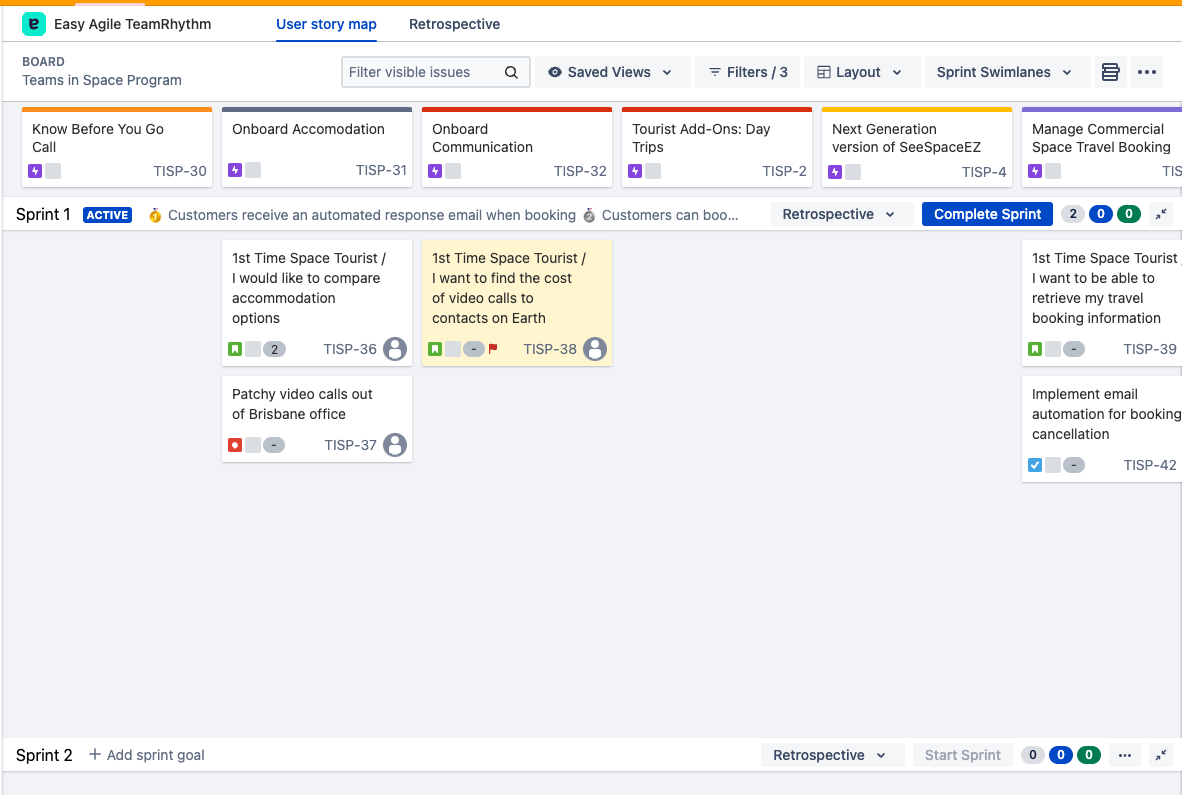Open the three-dot more options menu in toolbar
Viewport: 1182px width, 795px height.
[x=1147, y=72]
